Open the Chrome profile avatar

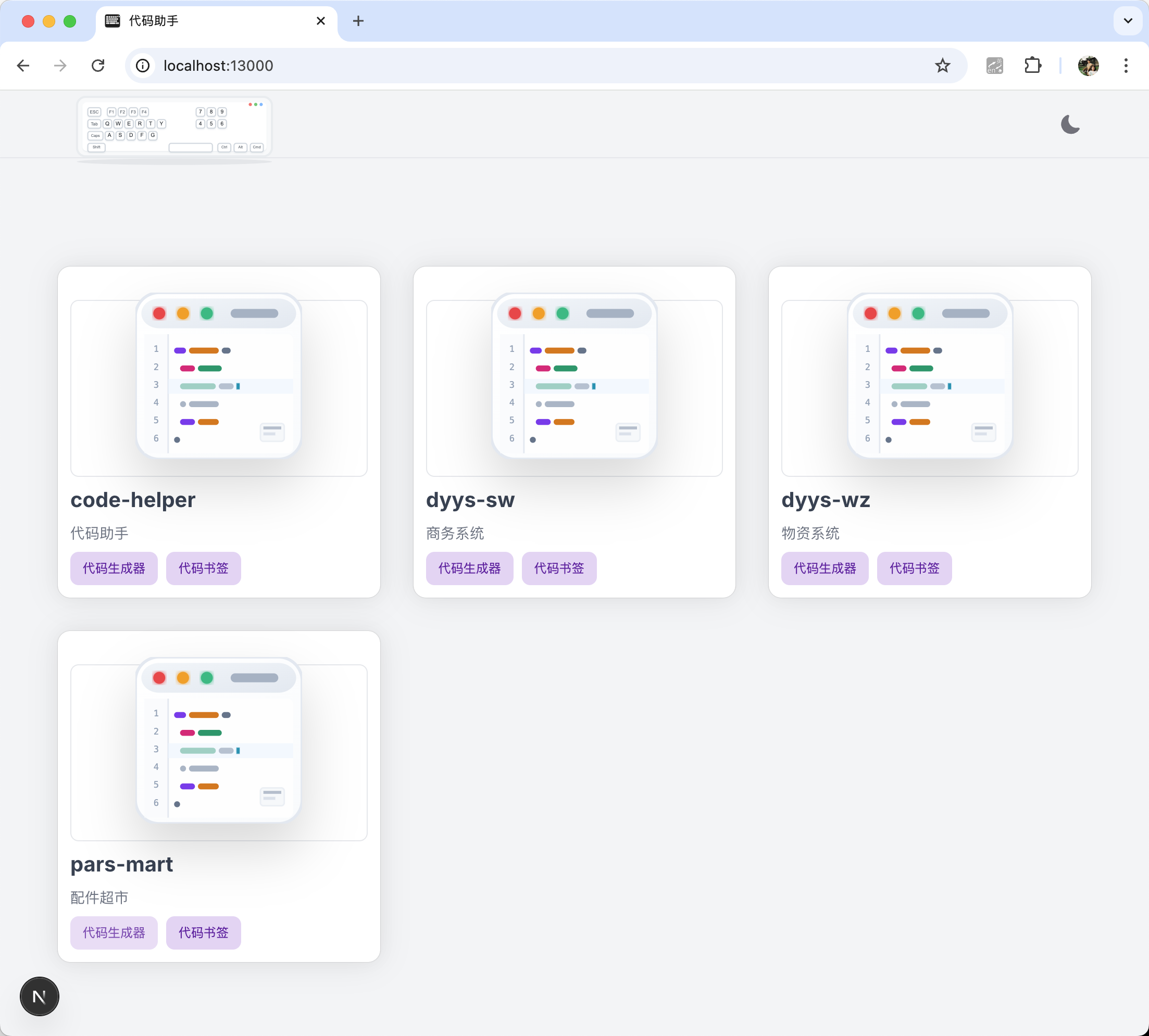(x=1088, y=66)
